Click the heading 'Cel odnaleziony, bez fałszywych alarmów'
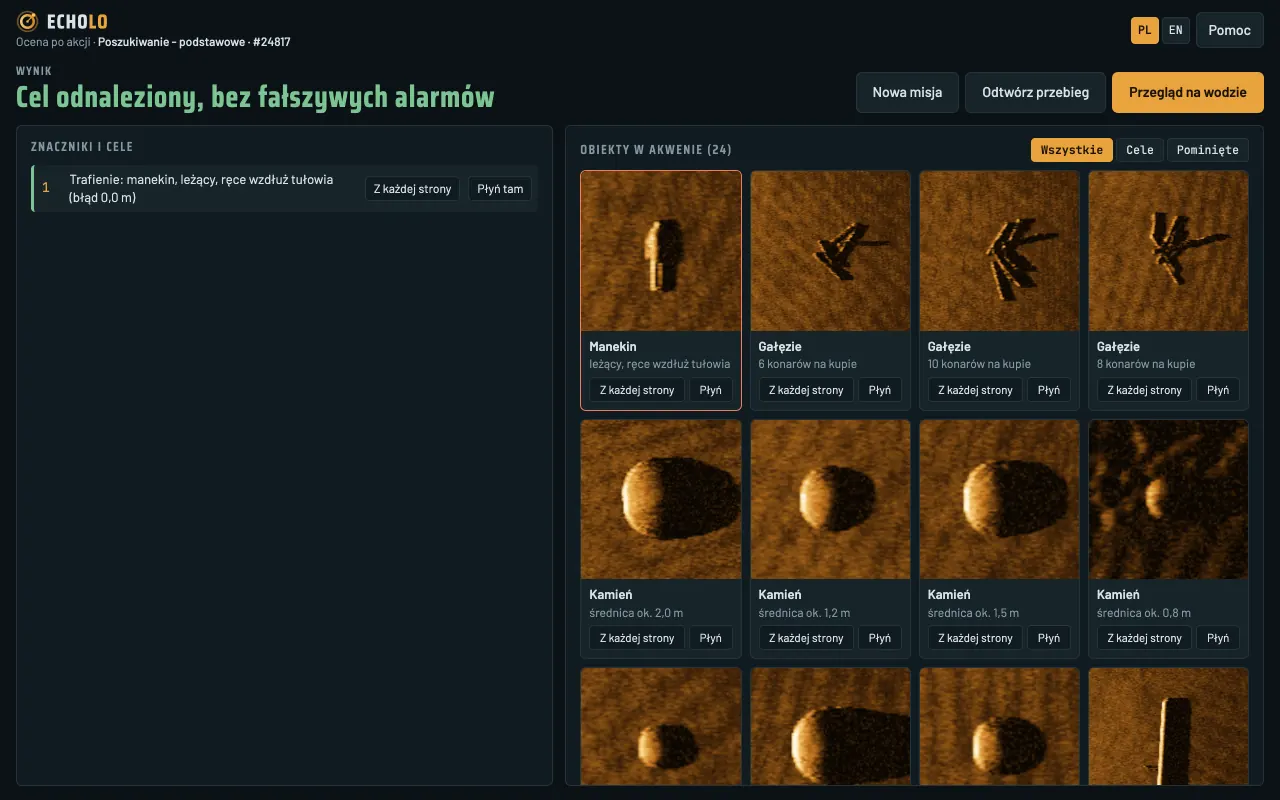Image resolution: width=1280 pixels, height=800 pixels. point(255,97)
